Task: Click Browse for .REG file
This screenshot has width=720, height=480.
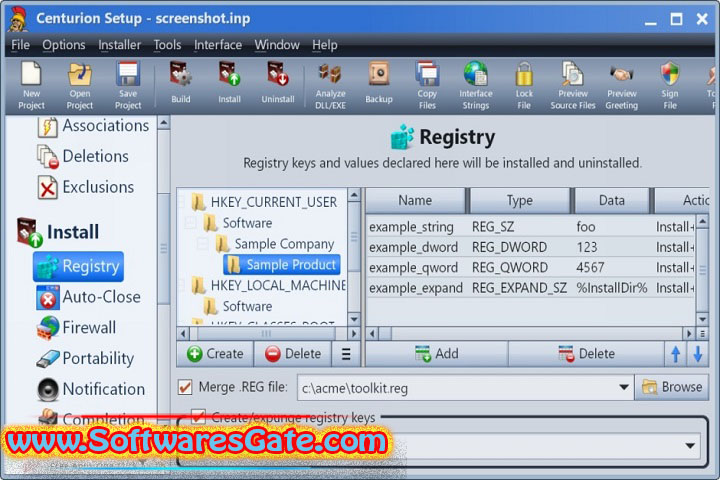Action: click(x=672, y=387)
